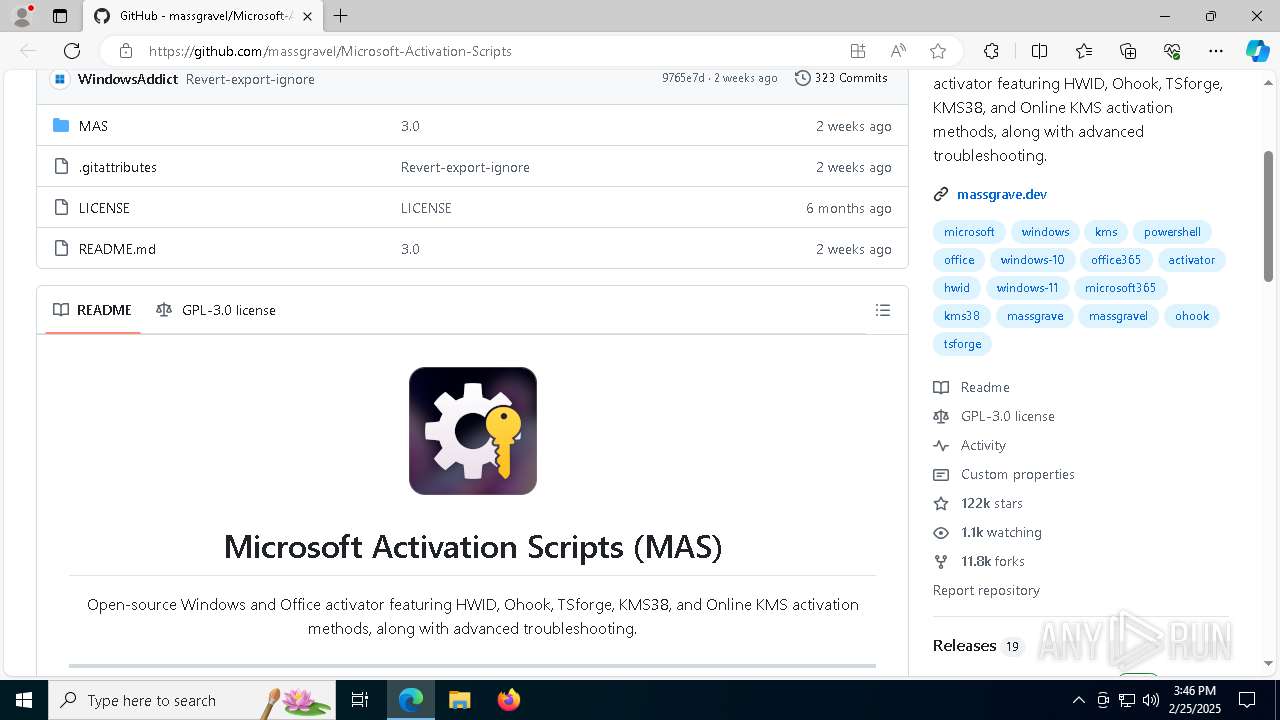Image resolution: width=1280 pixels, height=720 pixels.
Task: Select the massgrave topic tag
Action: [x=1035, y=316]
